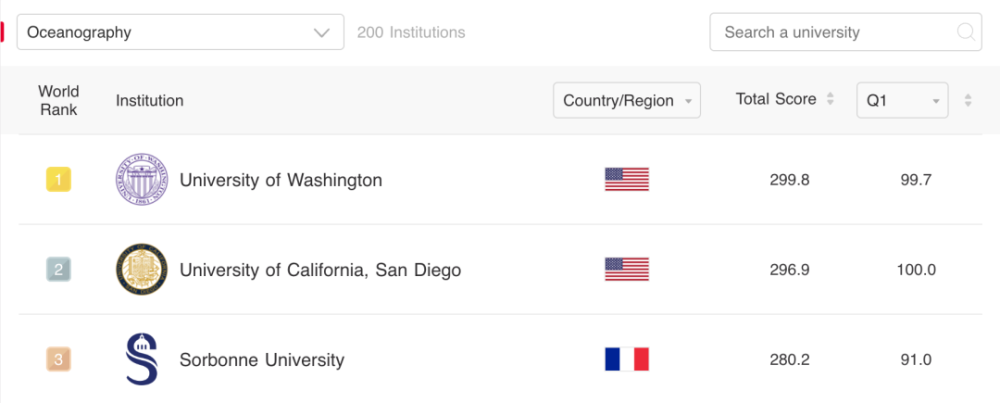Click the silver rank 2 badge

(x=58, y=269)
